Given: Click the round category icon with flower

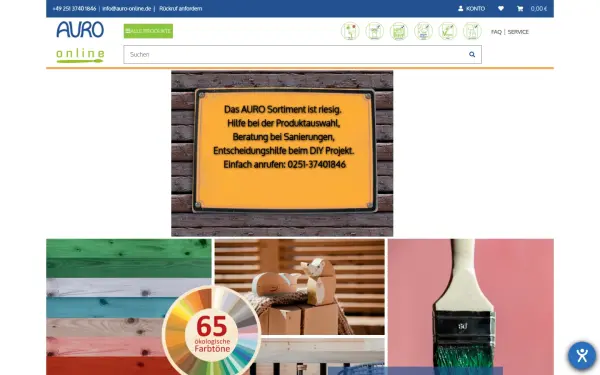Looking at the screenshot, I should point(350,31).
